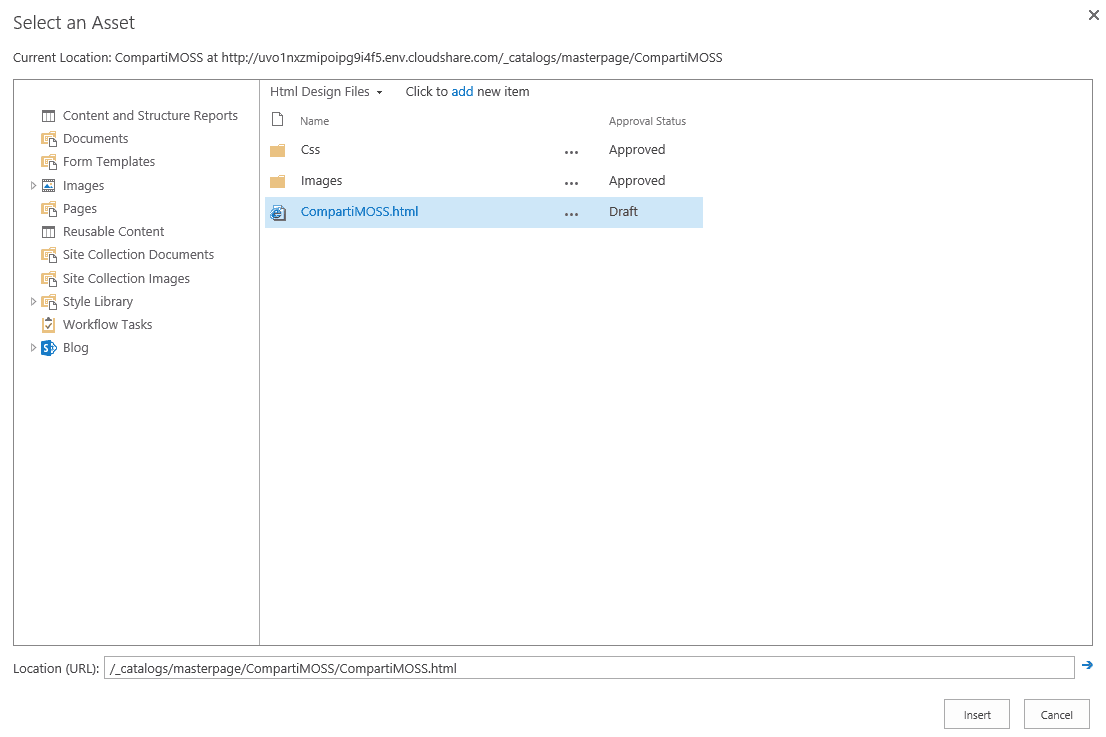Click the Pages library icon
The height and width of the screenshot is (737, 1106).
(48, 209)
